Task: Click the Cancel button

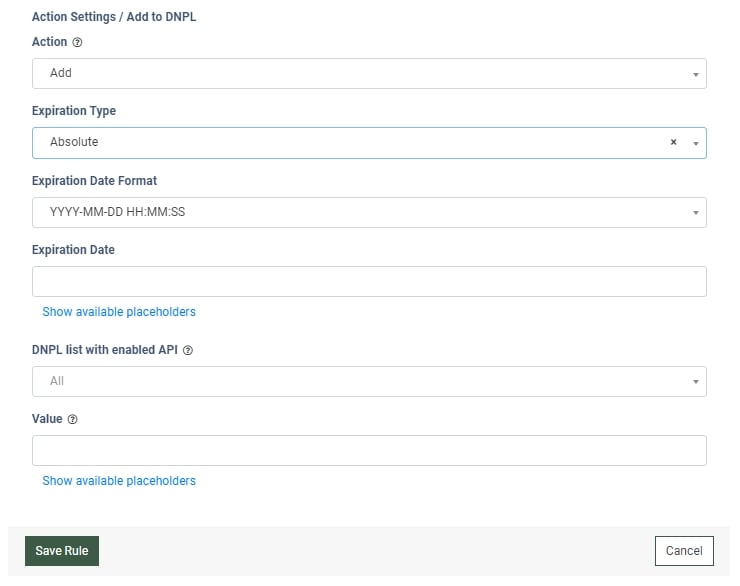Action: tap(684, 551)
